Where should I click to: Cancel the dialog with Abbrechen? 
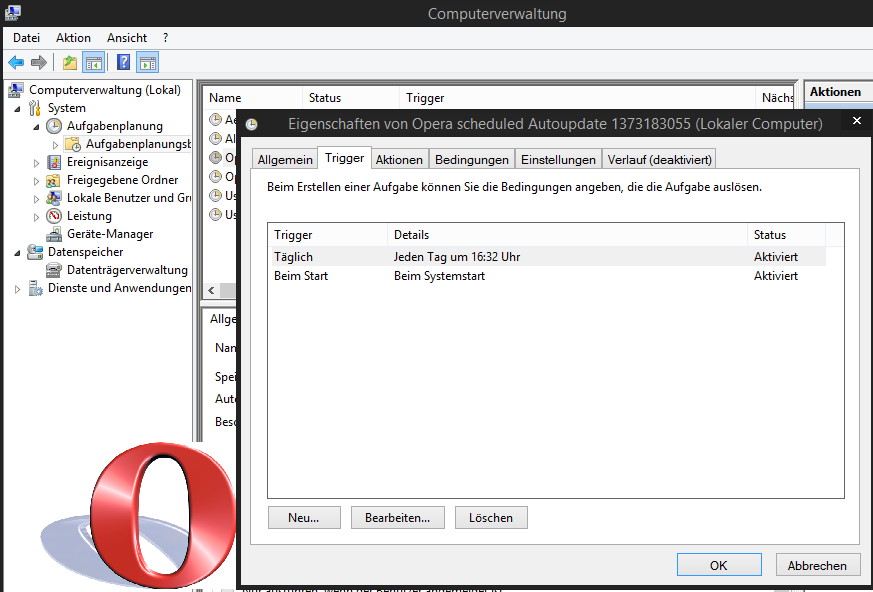point(817,565)
